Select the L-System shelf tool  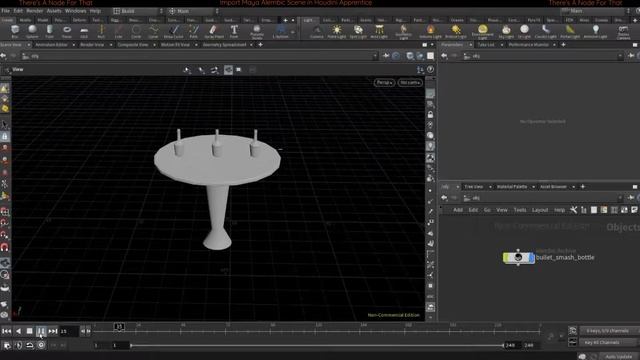tap(281, 31)
